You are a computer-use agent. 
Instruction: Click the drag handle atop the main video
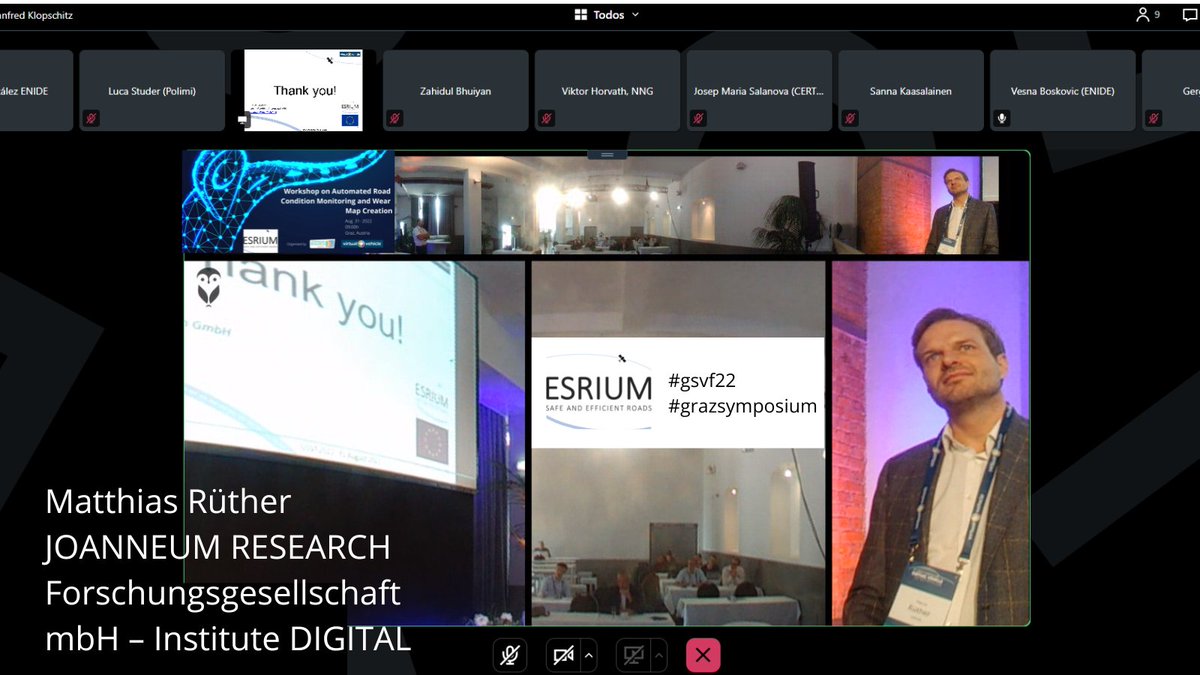[x=607, y=155]
